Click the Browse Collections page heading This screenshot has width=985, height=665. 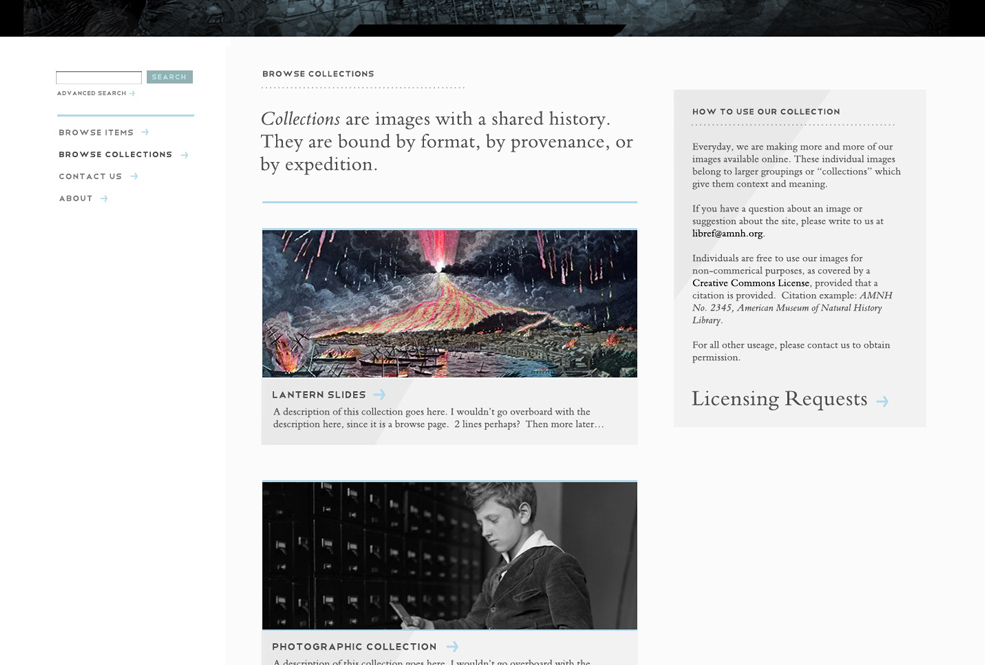coord(318,74)
